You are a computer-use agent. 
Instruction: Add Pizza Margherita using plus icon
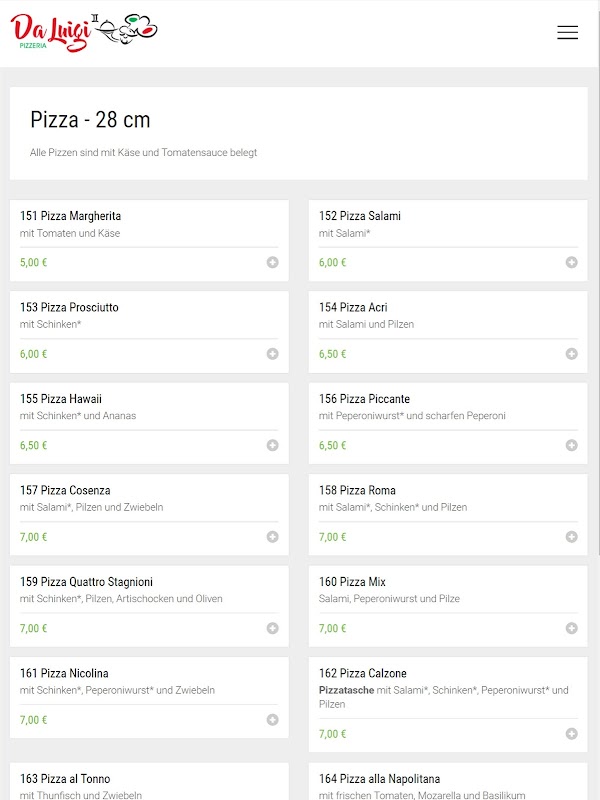[x=272, y=263]
